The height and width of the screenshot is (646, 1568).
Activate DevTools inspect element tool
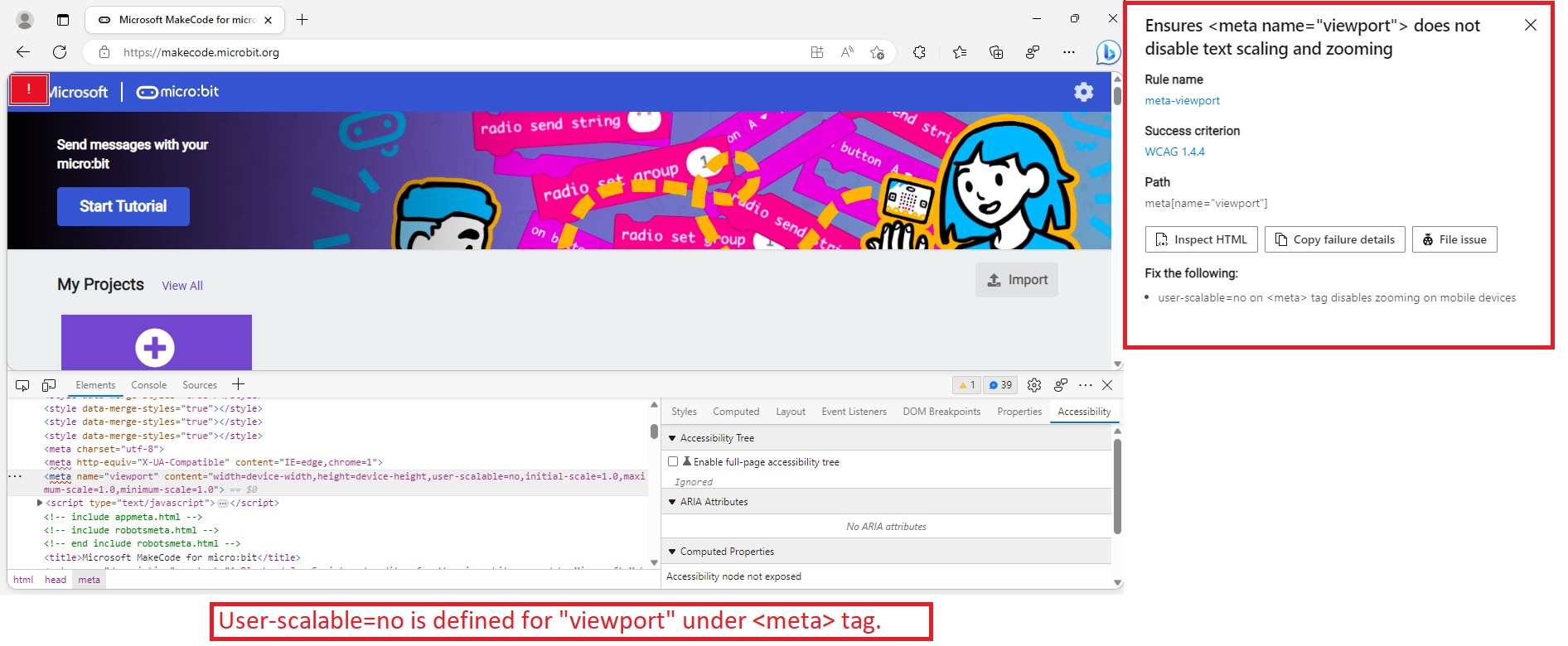22,385
